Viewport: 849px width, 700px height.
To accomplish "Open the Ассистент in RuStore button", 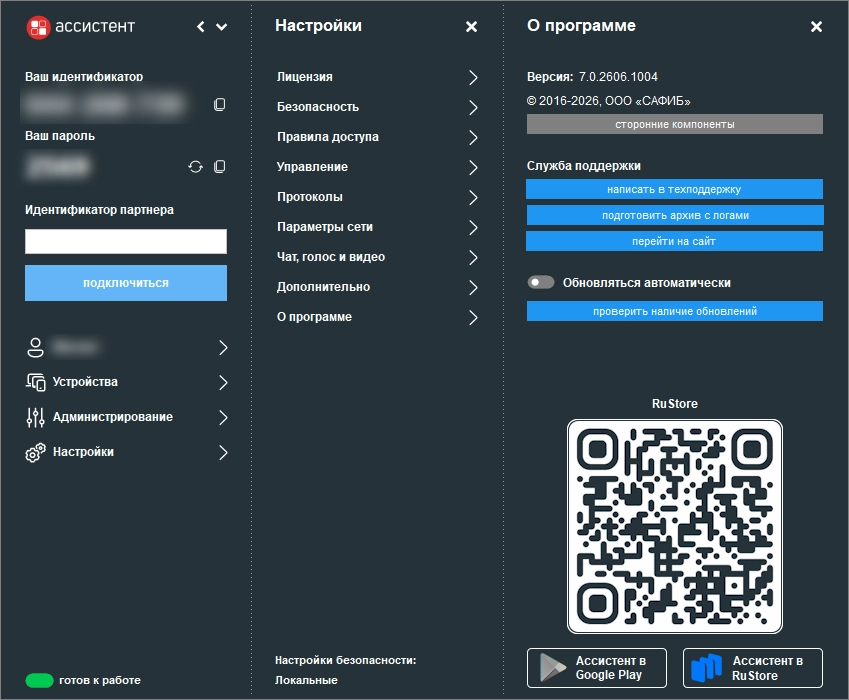I will [753, 668].
